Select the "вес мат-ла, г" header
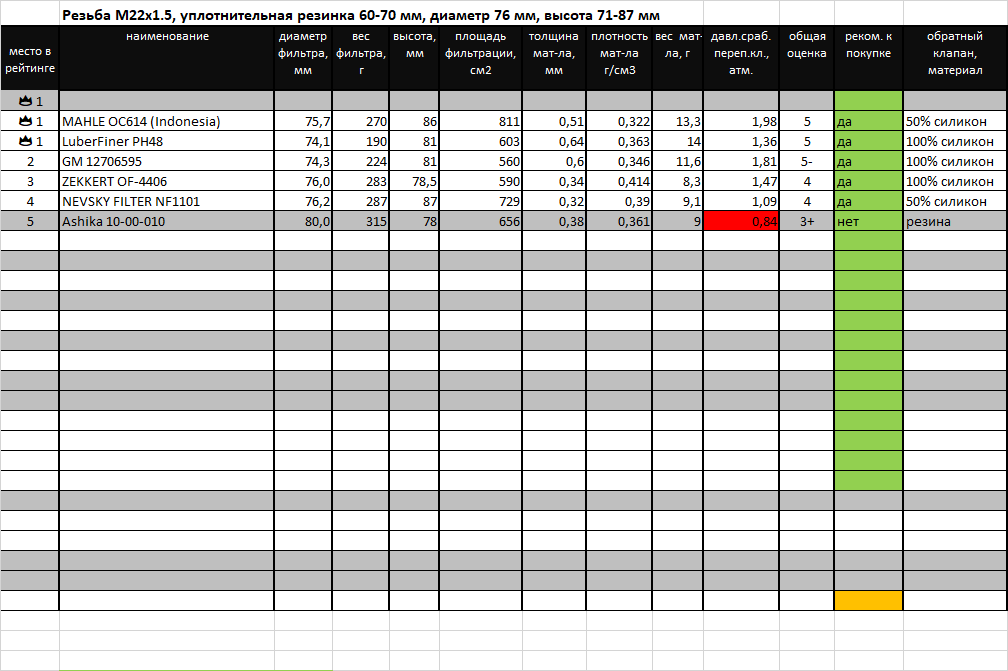 click(678, 59)
